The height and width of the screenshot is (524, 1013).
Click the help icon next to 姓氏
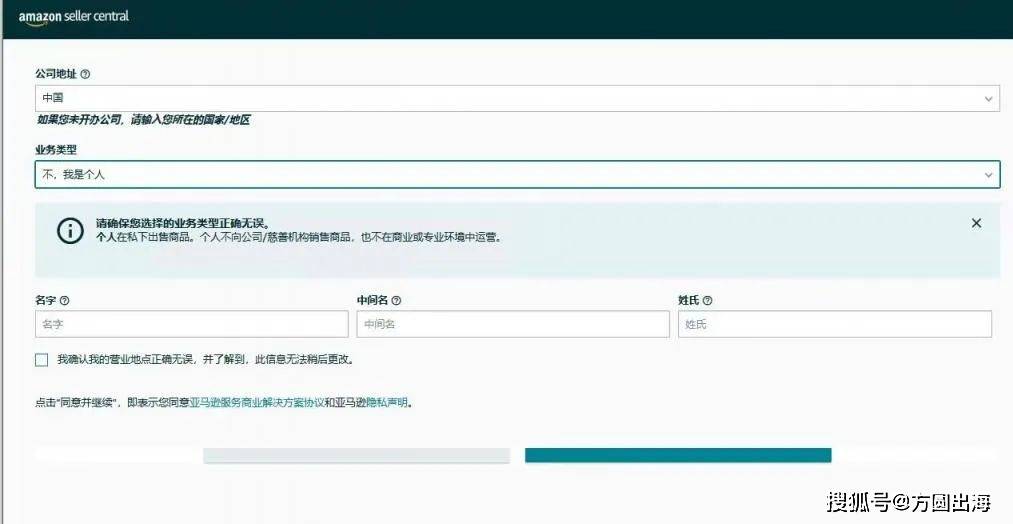pos(708,300)
